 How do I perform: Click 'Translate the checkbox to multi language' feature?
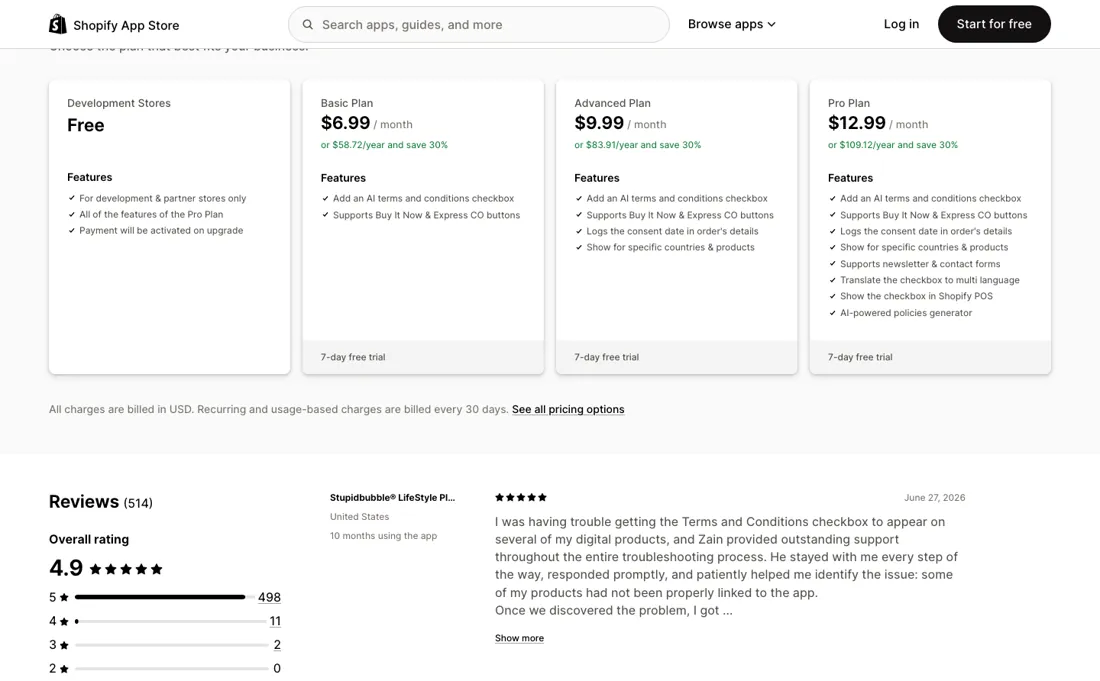[930, 280]
